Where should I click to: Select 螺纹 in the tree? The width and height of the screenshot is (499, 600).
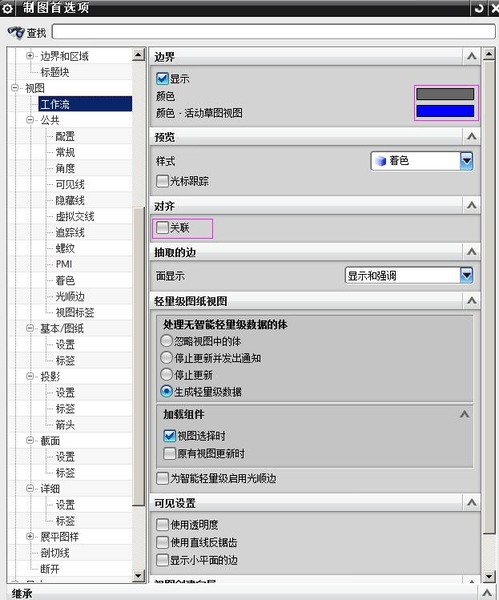[65, 248]
